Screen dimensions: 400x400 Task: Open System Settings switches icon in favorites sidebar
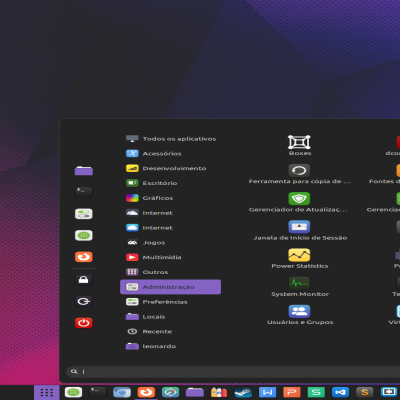[84, 214]
